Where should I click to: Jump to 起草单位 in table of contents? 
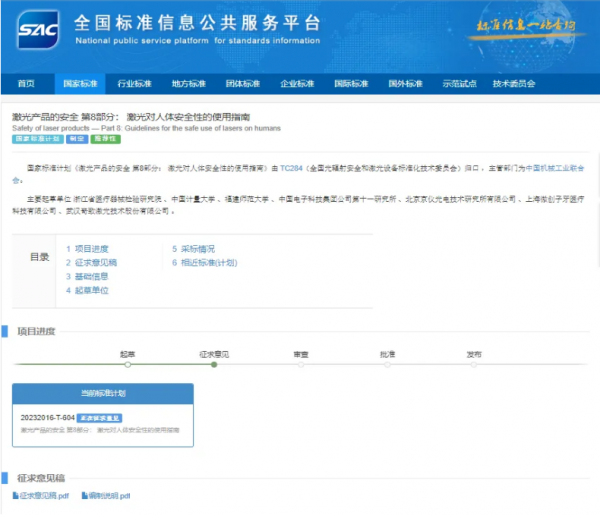90,290
